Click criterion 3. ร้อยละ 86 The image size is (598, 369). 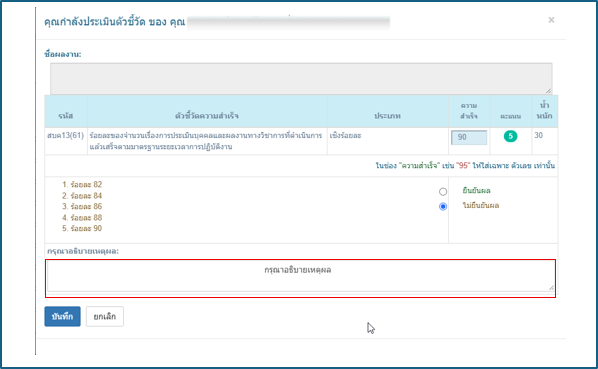(82, 206)
